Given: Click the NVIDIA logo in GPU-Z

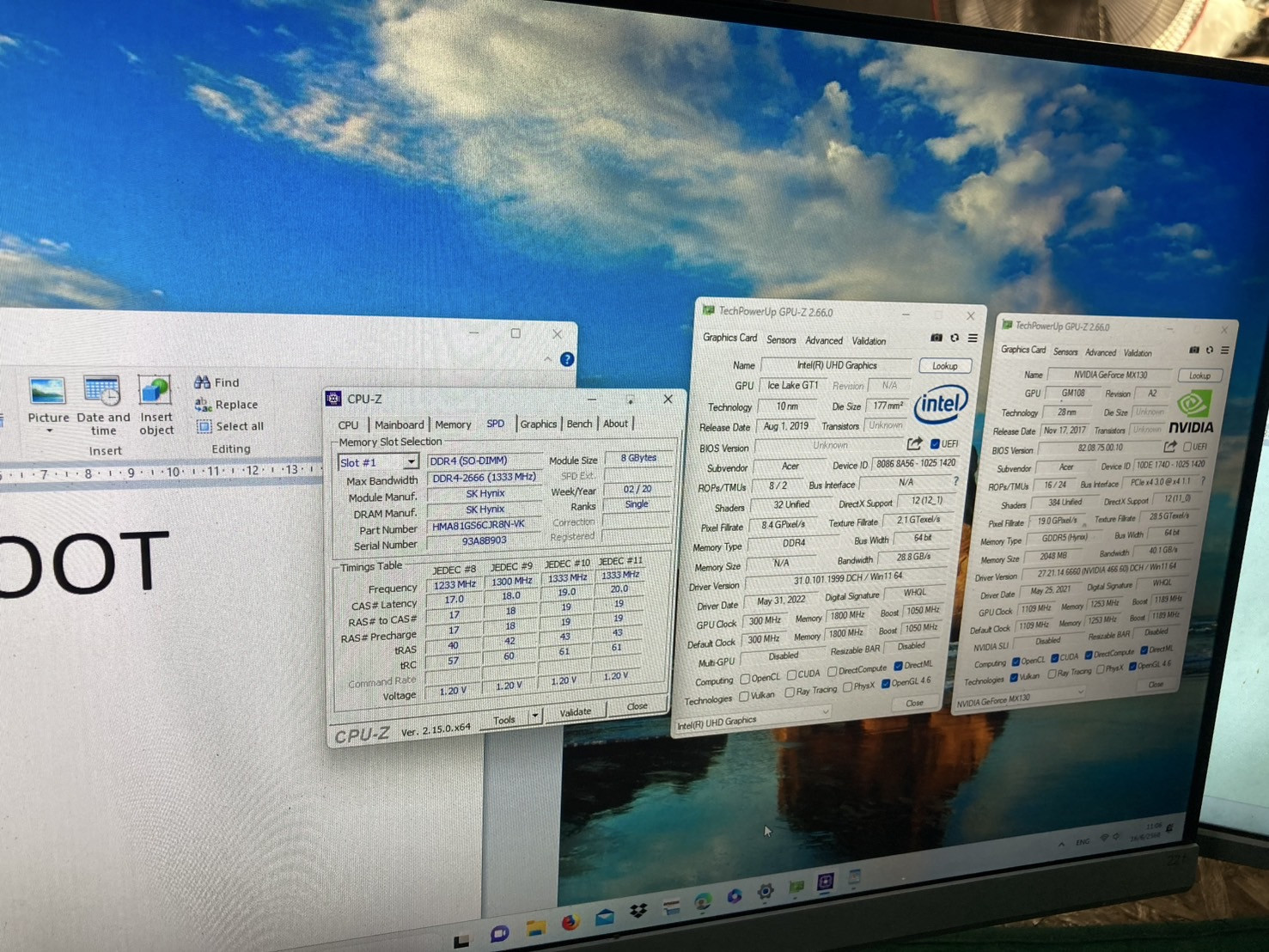Looking at the screenshot, I should click(x=1193, y=412).
